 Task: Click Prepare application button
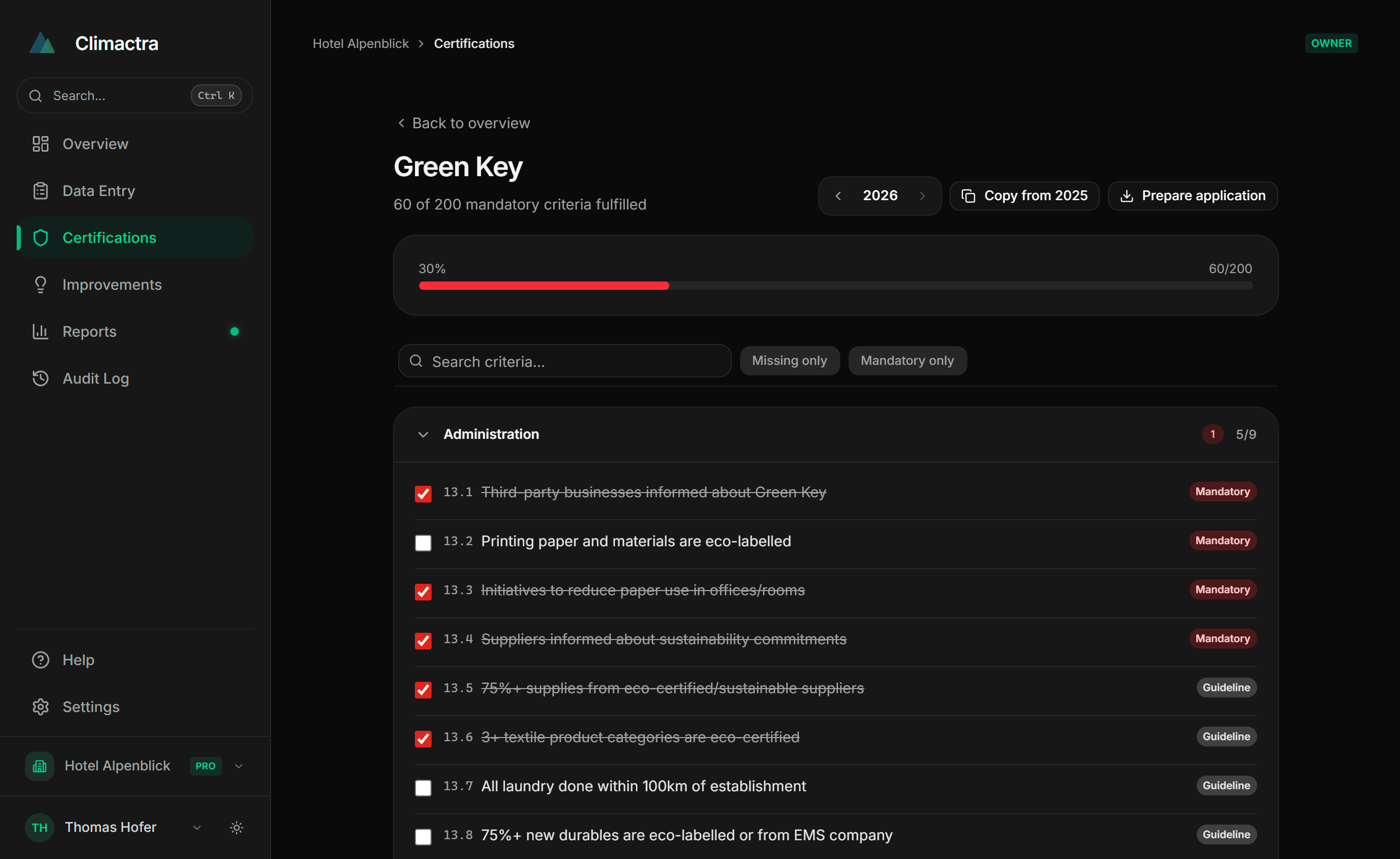point(1192,196)
